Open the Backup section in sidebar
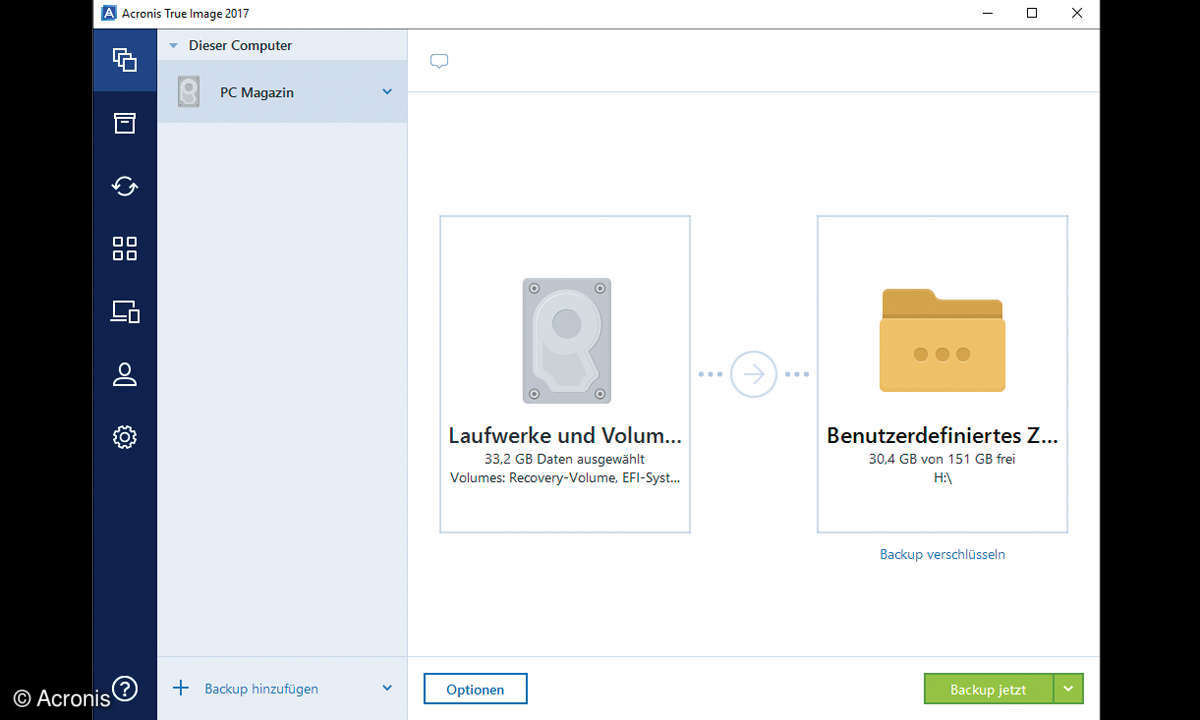1200x720 pixels. pyautogui.click(x=125, y=60)
